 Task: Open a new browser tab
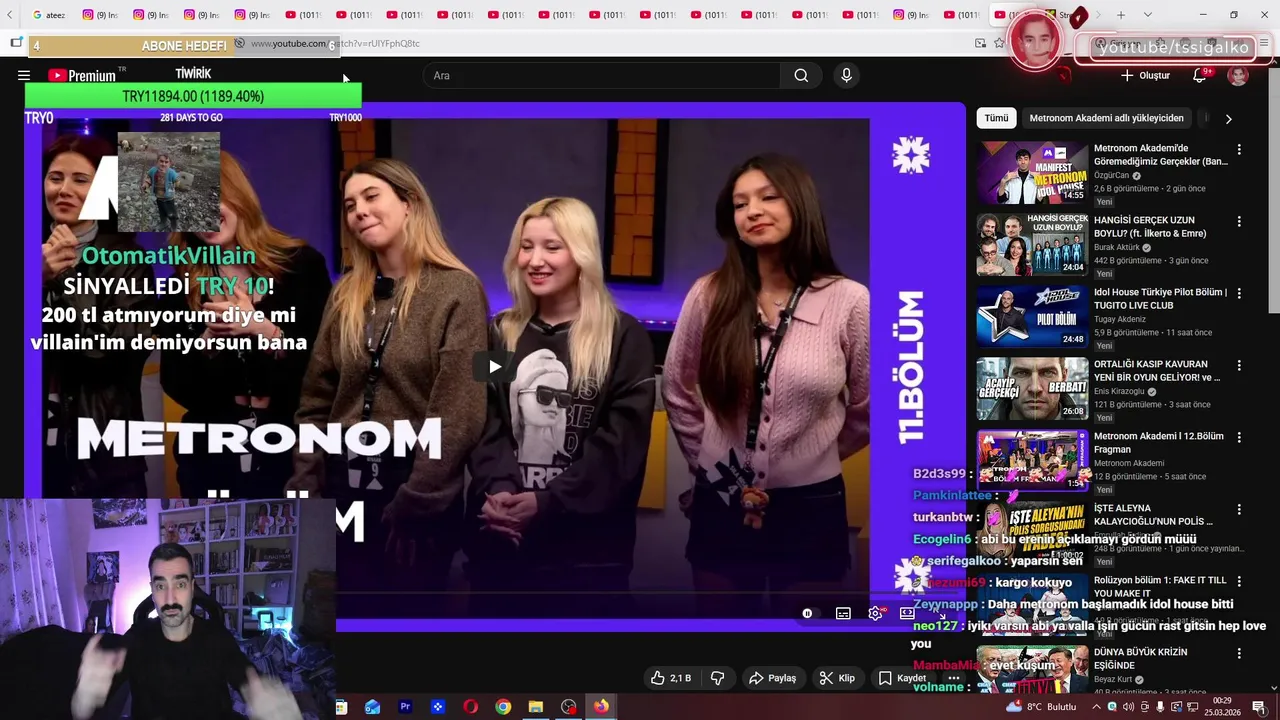(1121, 15)
